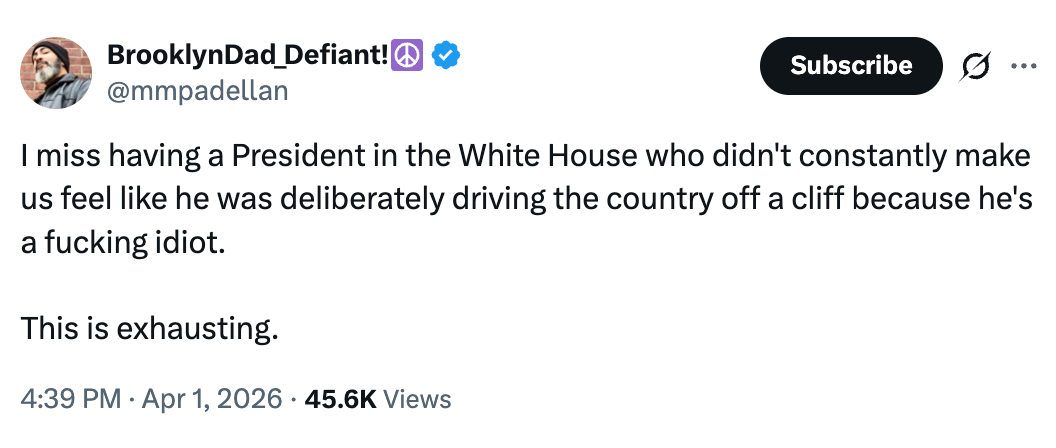This screenshot has height=448, width=1056.
Task: Open the three-dot more options menu
Action: pyautogui.click(x=1024, y=66)
